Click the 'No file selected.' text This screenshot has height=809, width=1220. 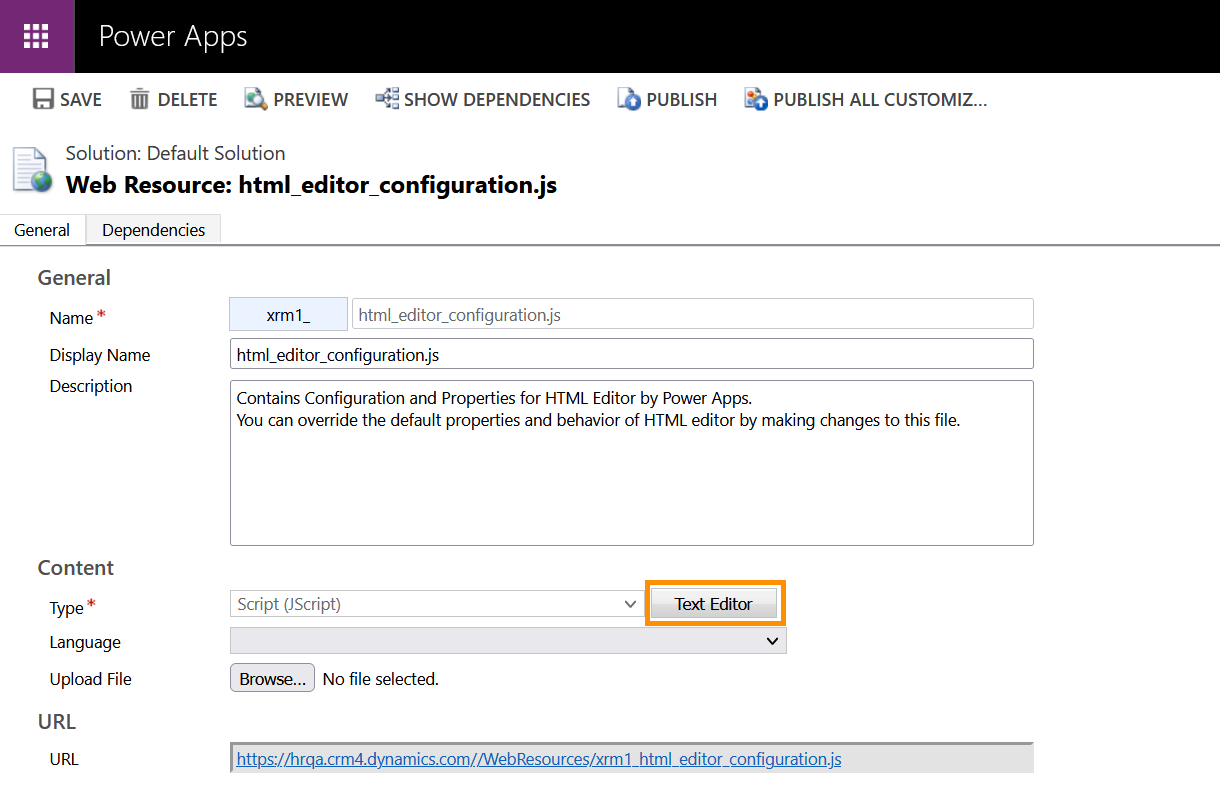click(381, 679)
